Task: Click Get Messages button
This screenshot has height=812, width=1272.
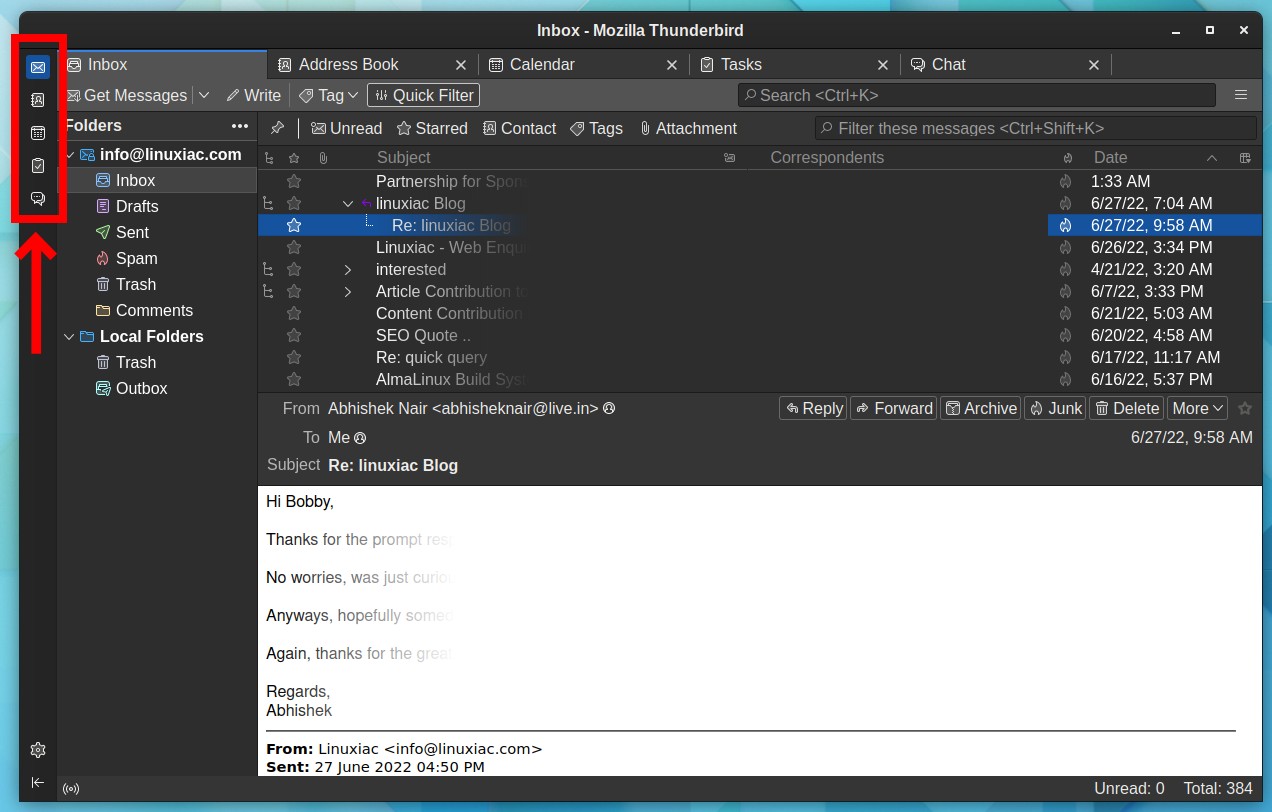Action: point(126,95)
